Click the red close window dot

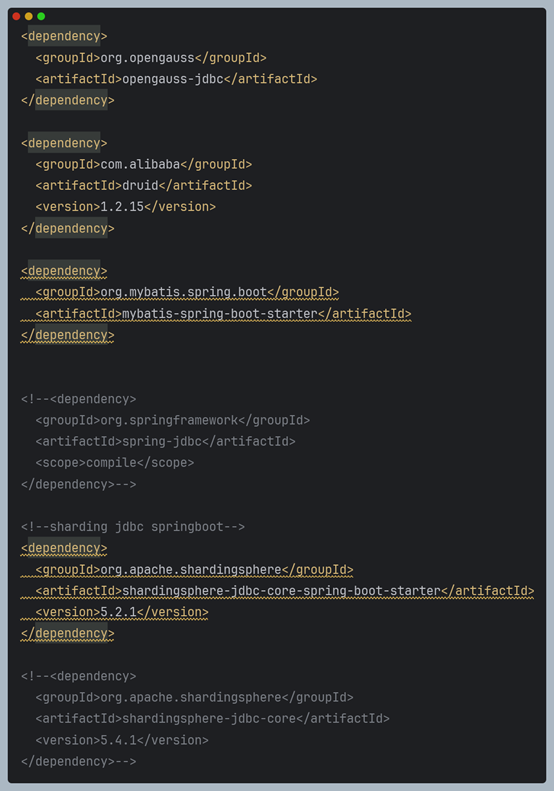pos(16,16)
